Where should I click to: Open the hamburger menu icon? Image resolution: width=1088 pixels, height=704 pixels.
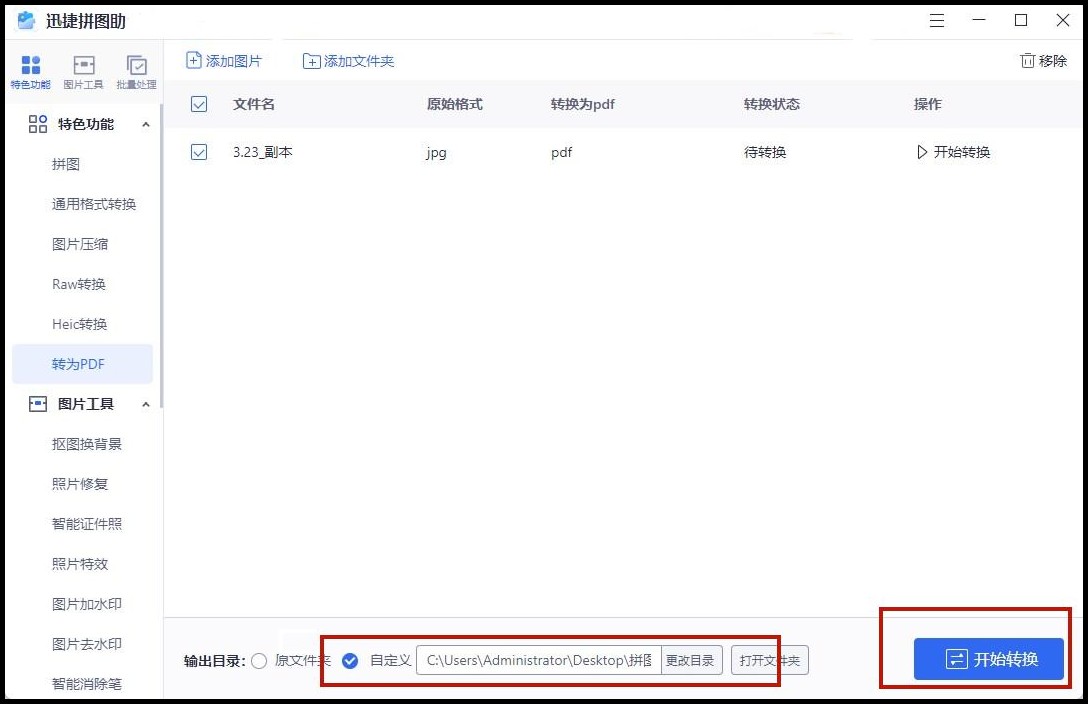pos(936,19)
